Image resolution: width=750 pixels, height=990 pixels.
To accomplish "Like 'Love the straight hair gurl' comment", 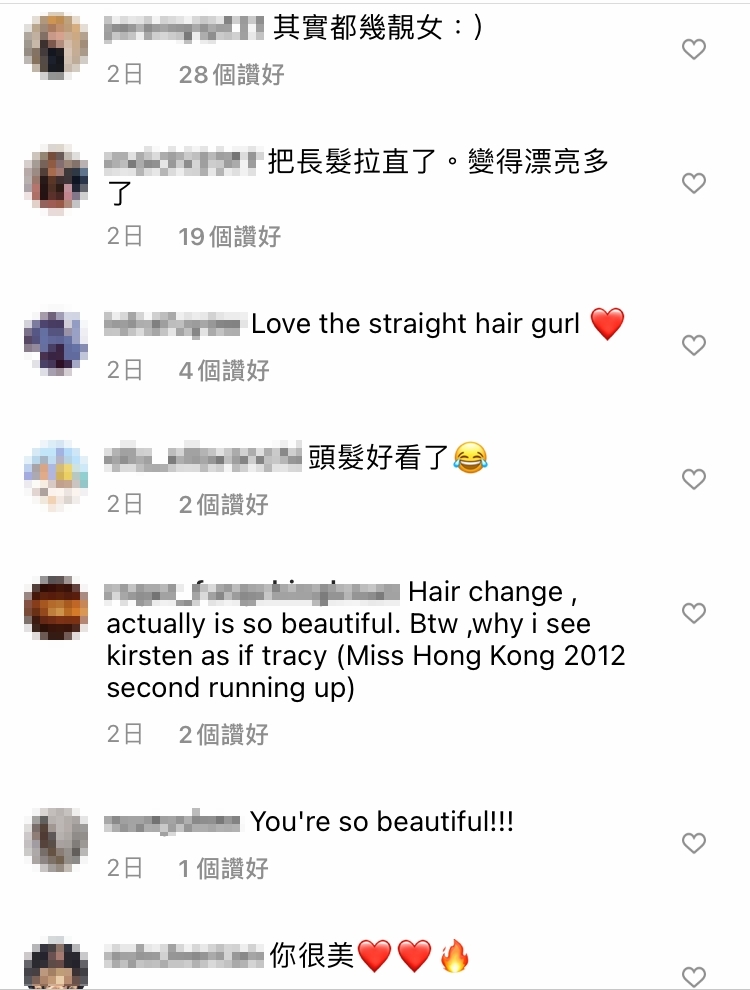I will tap(693, 345).
